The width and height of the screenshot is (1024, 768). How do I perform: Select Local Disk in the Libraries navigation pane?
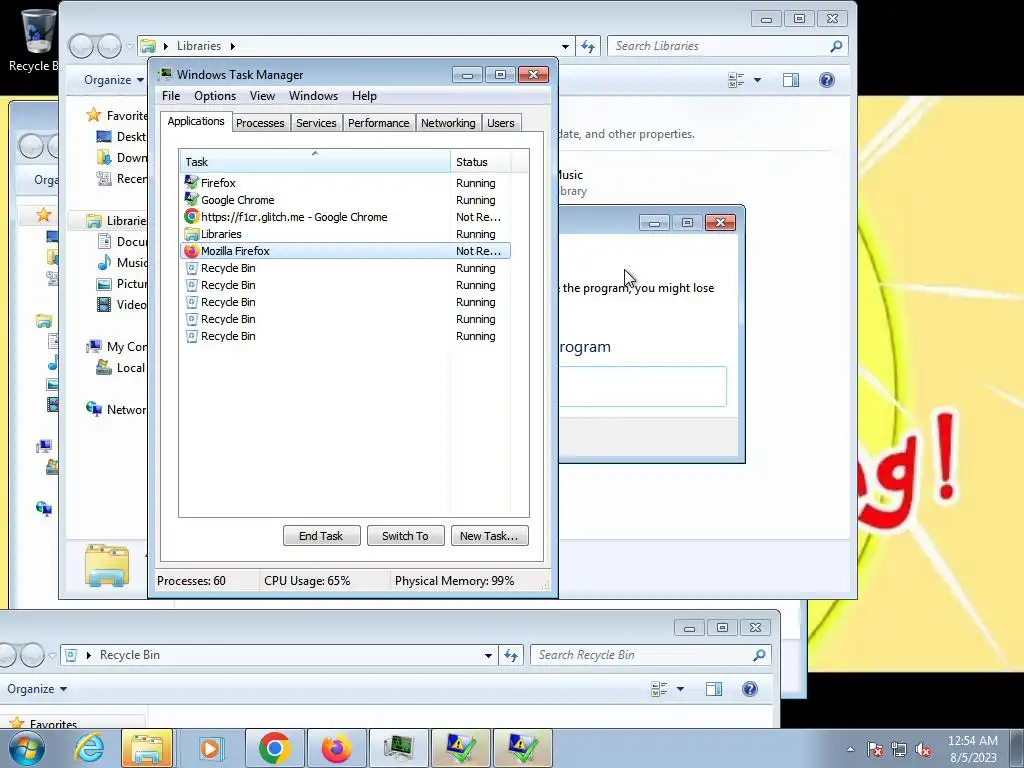(121, 368)
